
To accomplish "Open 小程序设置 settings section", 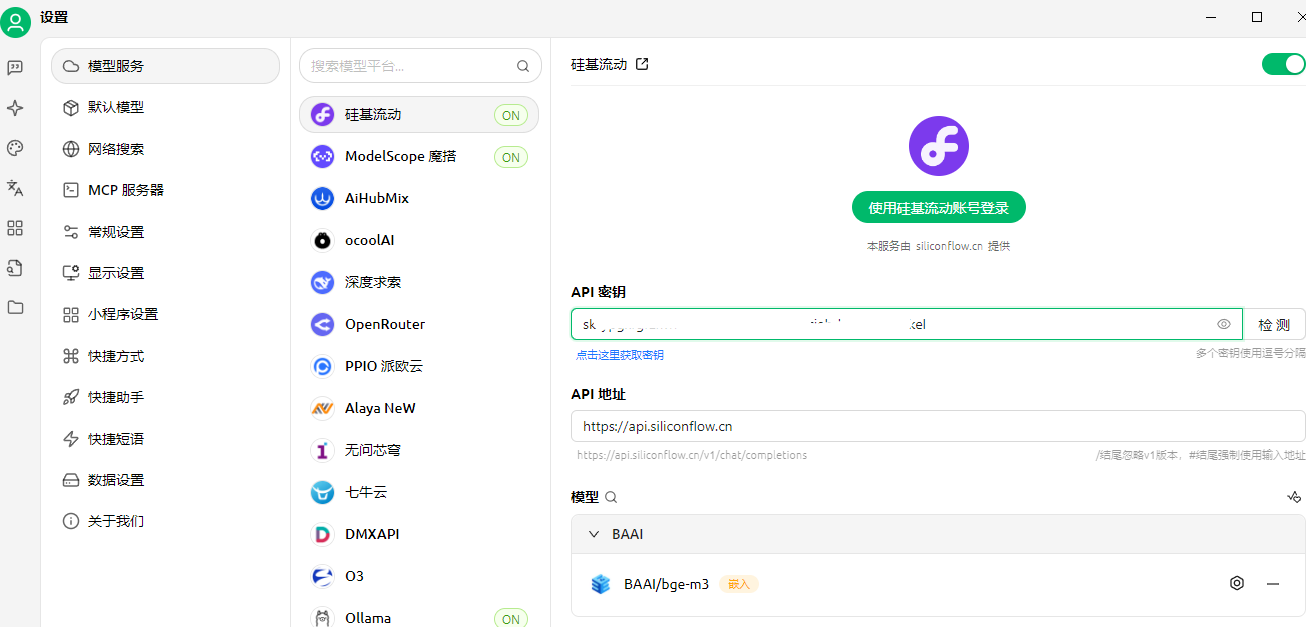I will point(165,314).
